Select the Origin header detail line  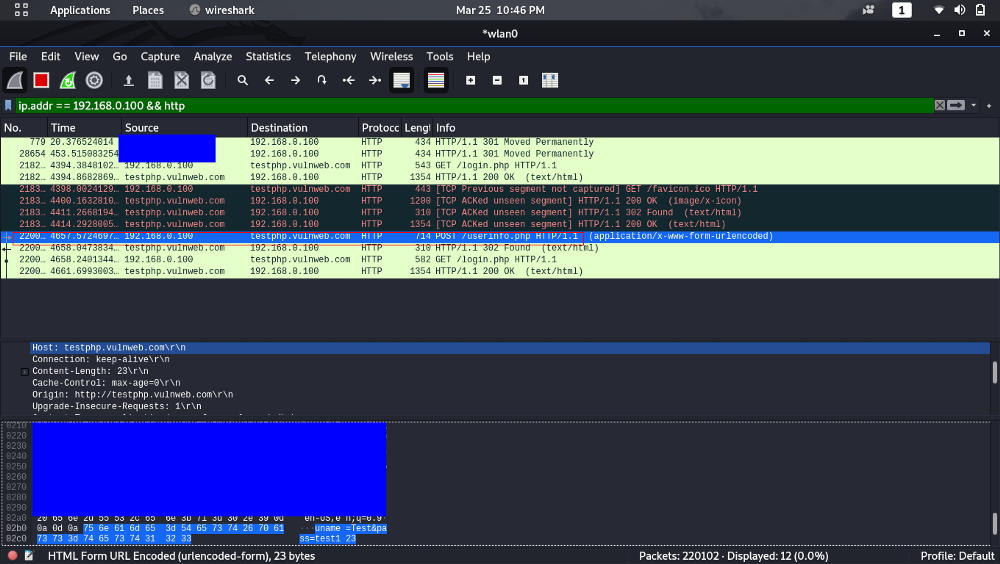click(133, 395)
